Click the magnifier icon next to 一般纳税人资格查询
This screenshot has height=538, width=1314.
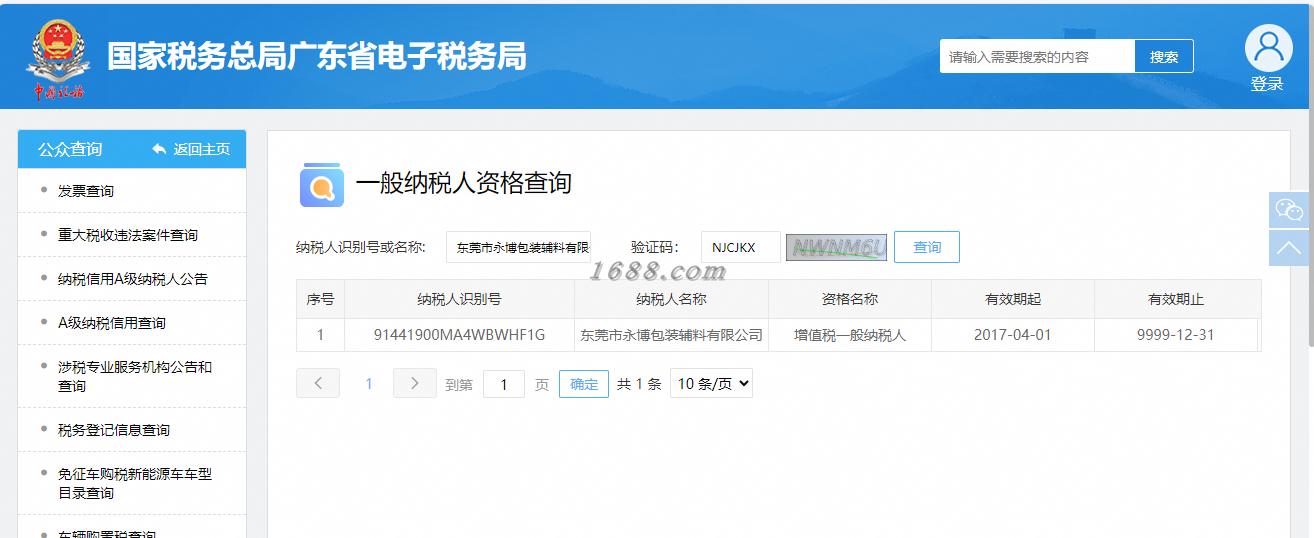(x=322, y=185)
